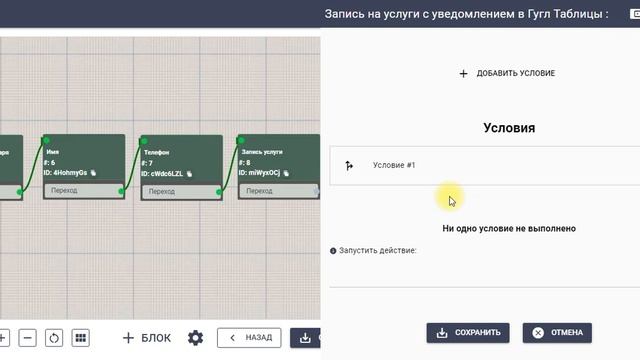Toggle the grid layout icon

pyautogui.click(x=81, y=338)
